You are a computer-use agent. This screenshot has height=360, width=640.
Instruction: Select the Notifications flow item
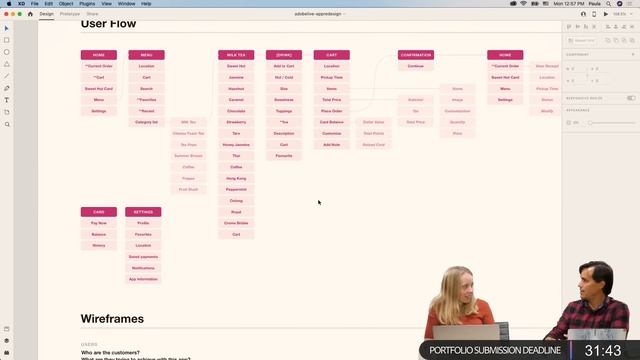click(143, 268)
